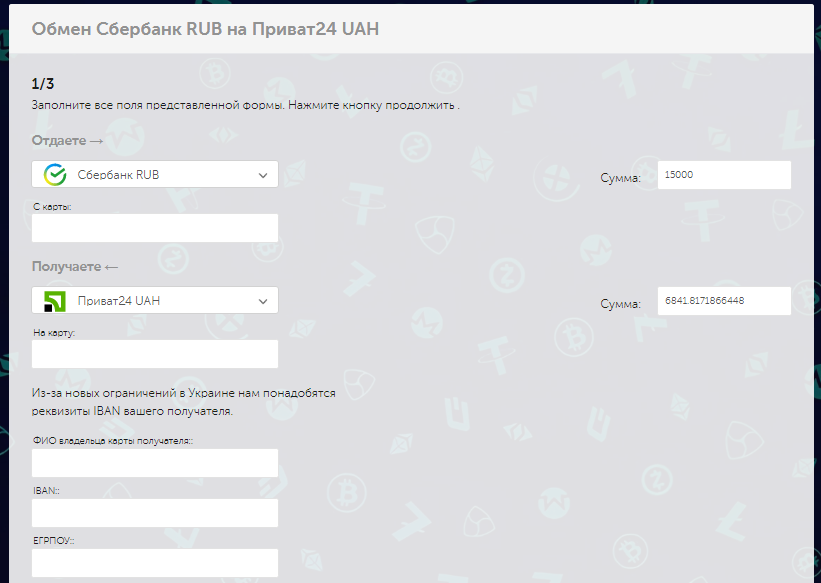Click the 'С карты:' field label
The height and width of the screenshot is (583, 821).
[52, 207]
